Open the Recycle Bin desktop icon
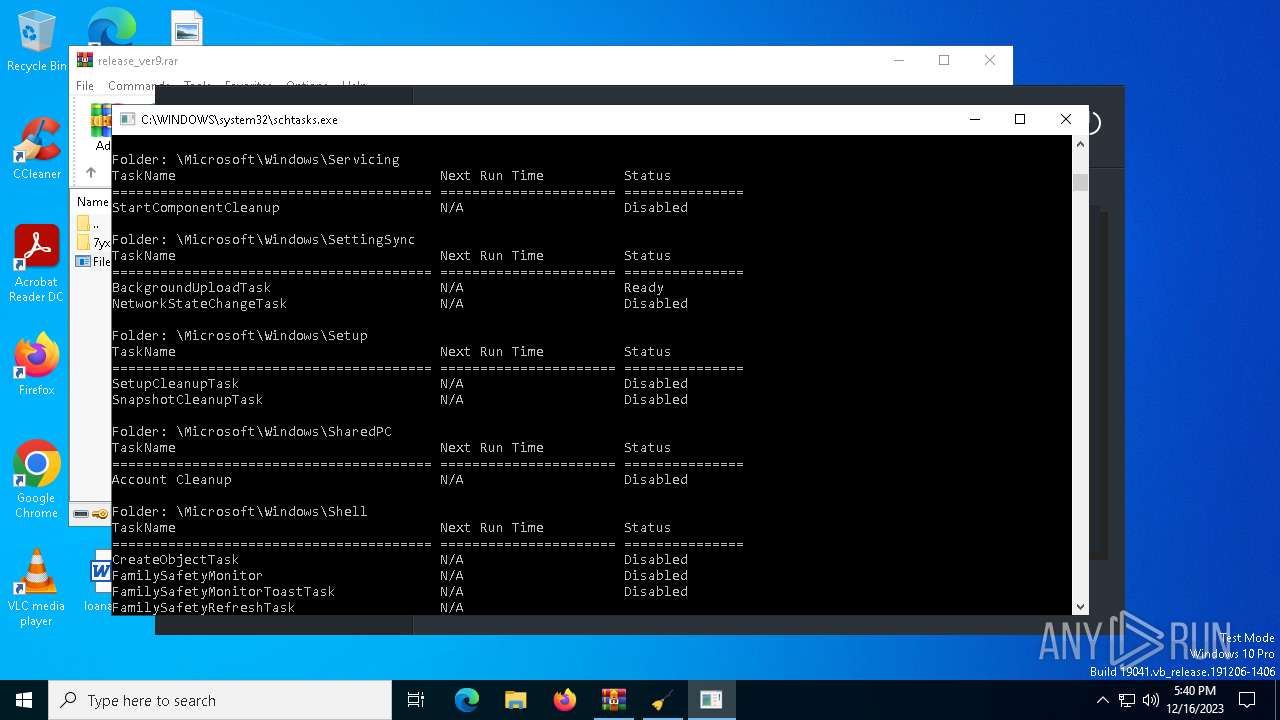The height and width of the screenshot is (720, 1280). (36, 41)
